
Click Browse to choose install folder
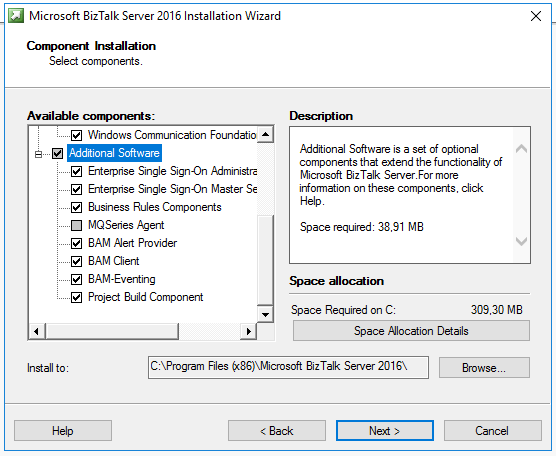[x=484, y=368]
